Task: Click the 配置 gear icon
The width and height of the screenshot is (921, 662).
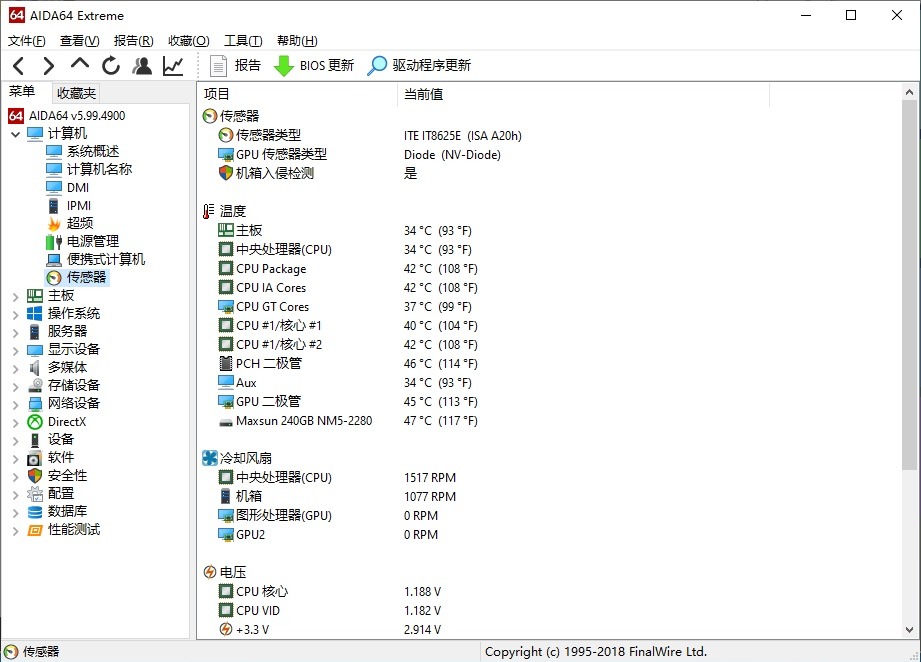Action: coord(35,494)
